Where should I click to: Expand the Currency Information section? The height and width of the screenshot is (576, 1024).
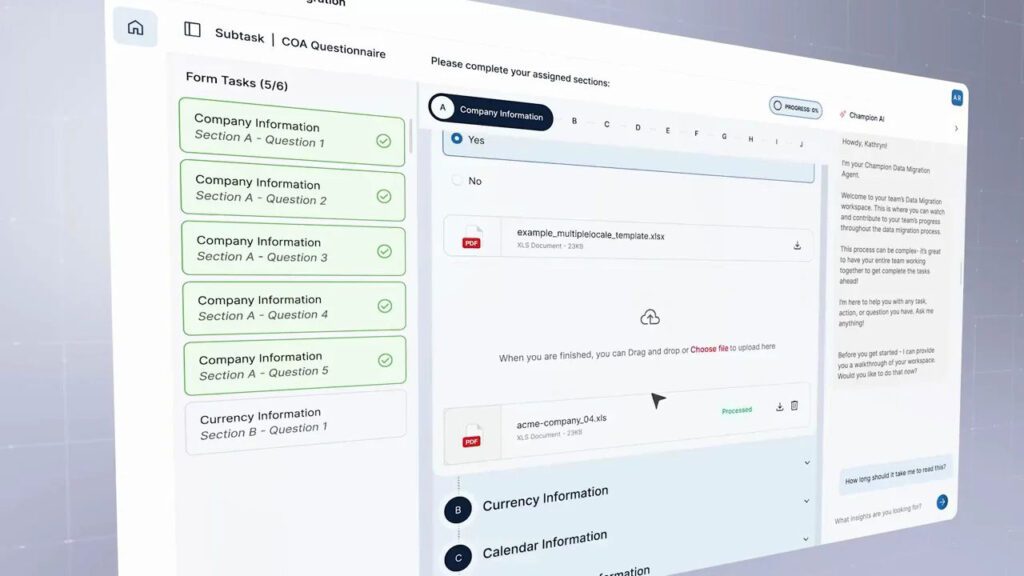coord(806,501)
